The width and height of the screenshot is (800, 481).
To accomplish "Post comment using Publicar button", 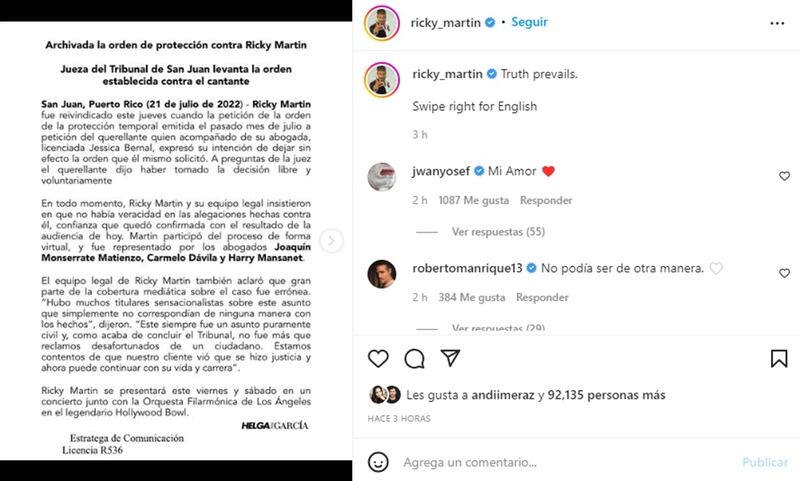I will [765, 462].
